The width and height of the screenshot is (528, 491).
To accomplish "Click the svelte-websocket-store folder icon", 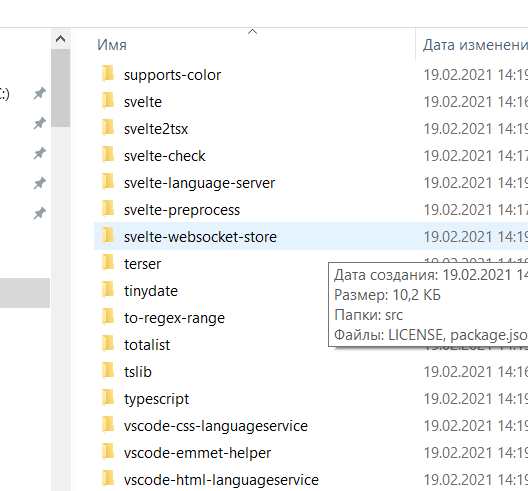I will tap(108, 236).
